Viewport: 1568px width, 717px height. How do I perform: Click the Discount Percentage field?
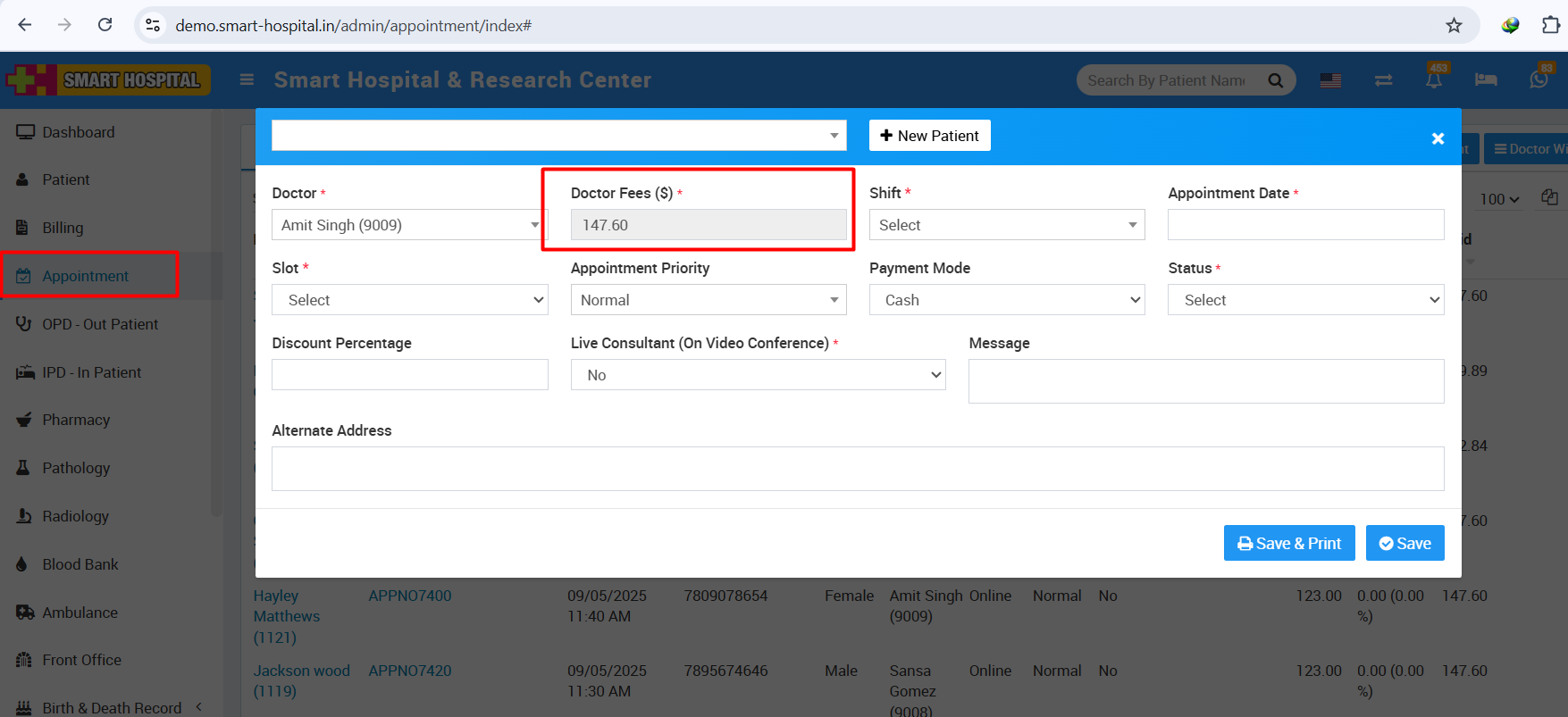(409, 375)
